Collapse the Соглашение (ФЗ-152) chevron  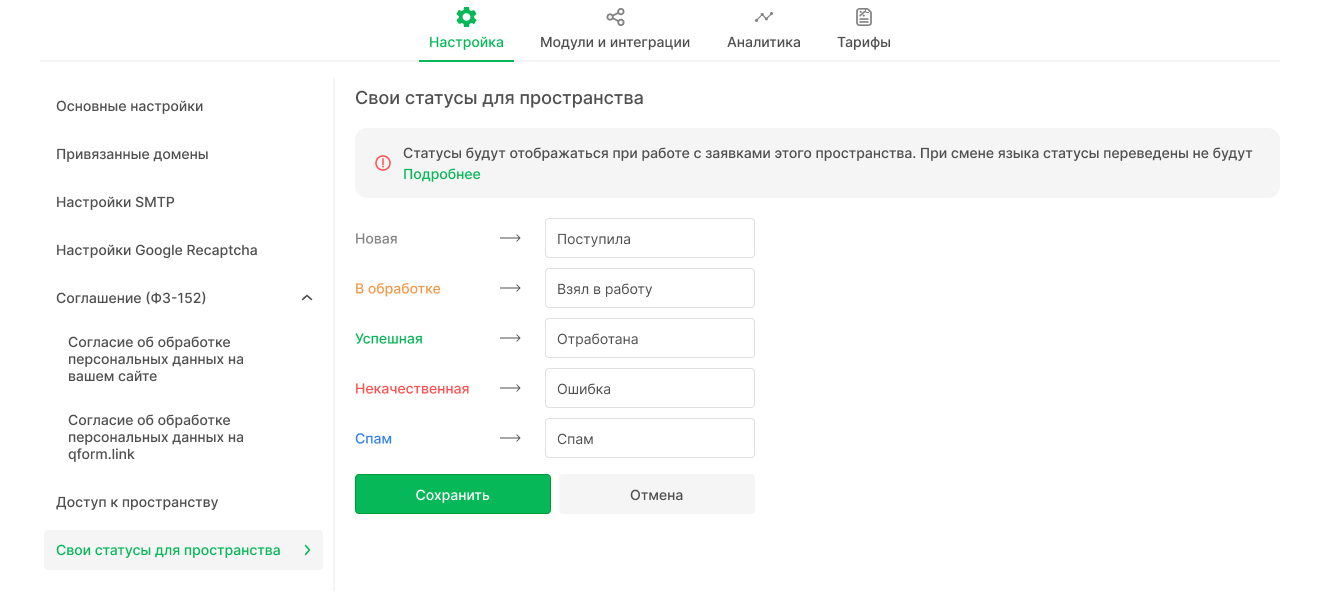(307, 298)
